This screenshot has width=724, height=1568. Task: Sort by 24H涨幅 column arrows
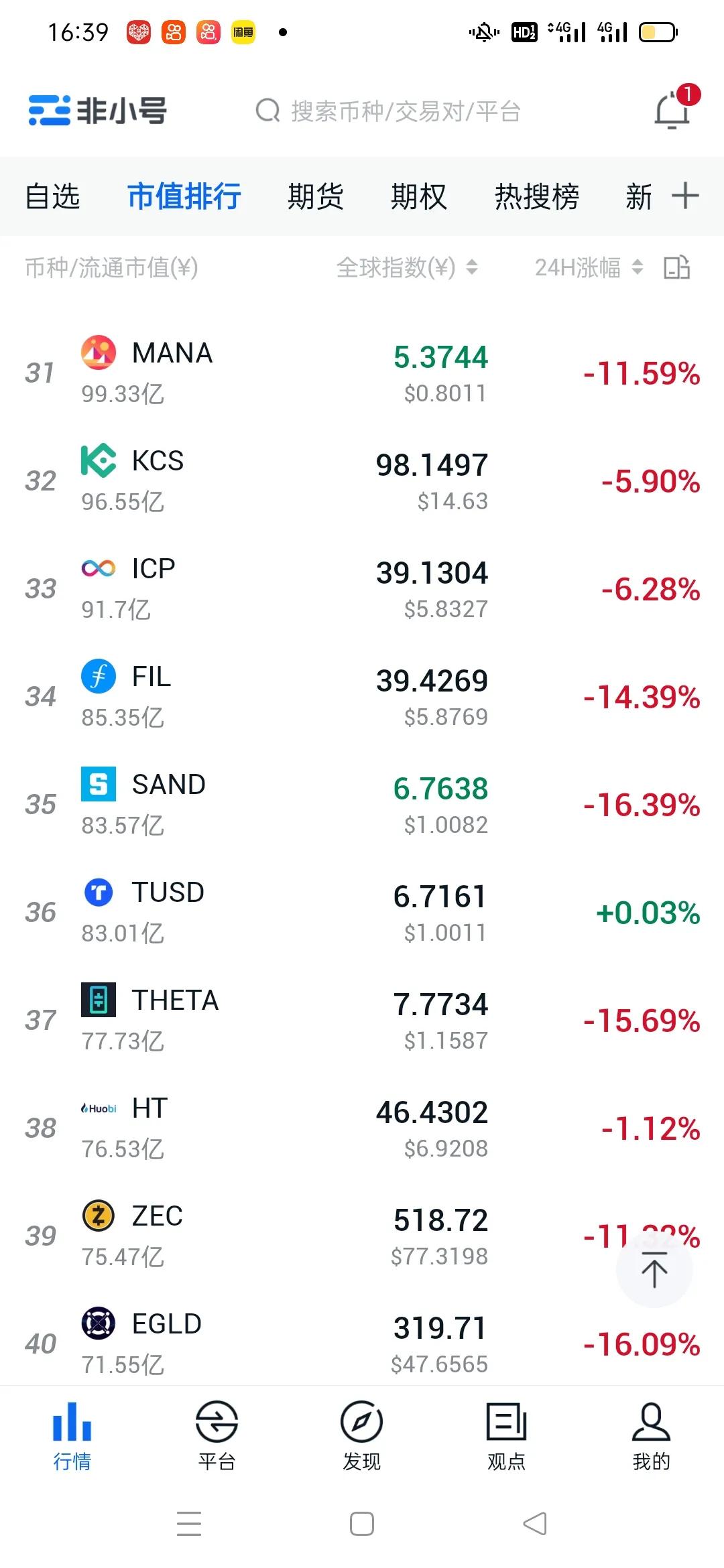point(638,267)
